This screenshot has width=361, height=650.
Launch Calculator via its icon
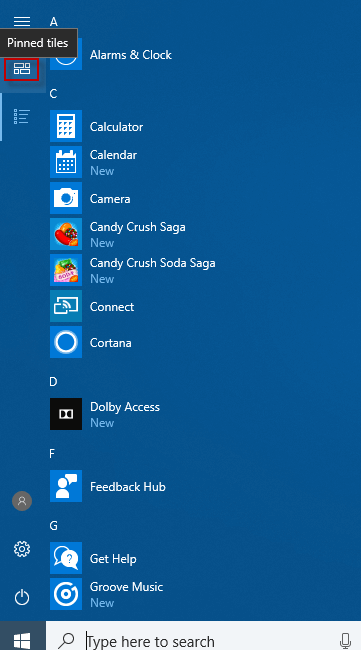[66, 126]
